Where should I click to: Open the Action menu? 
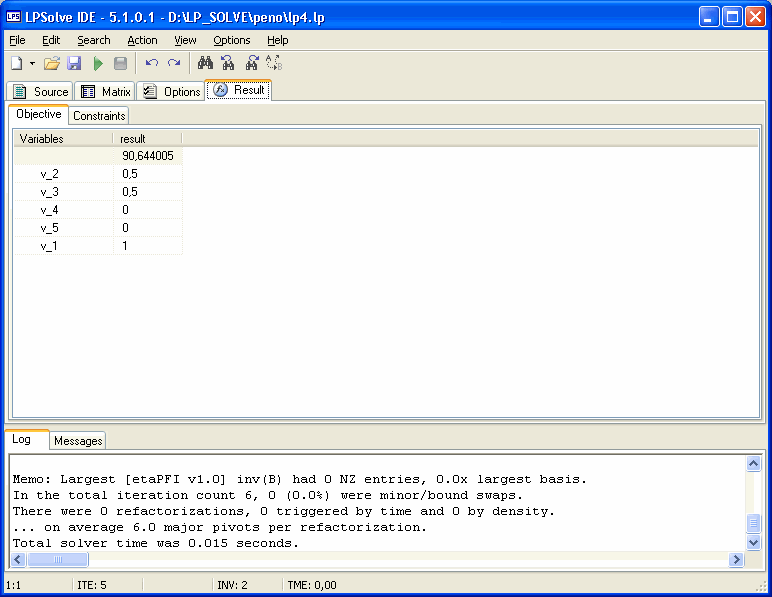142,40
